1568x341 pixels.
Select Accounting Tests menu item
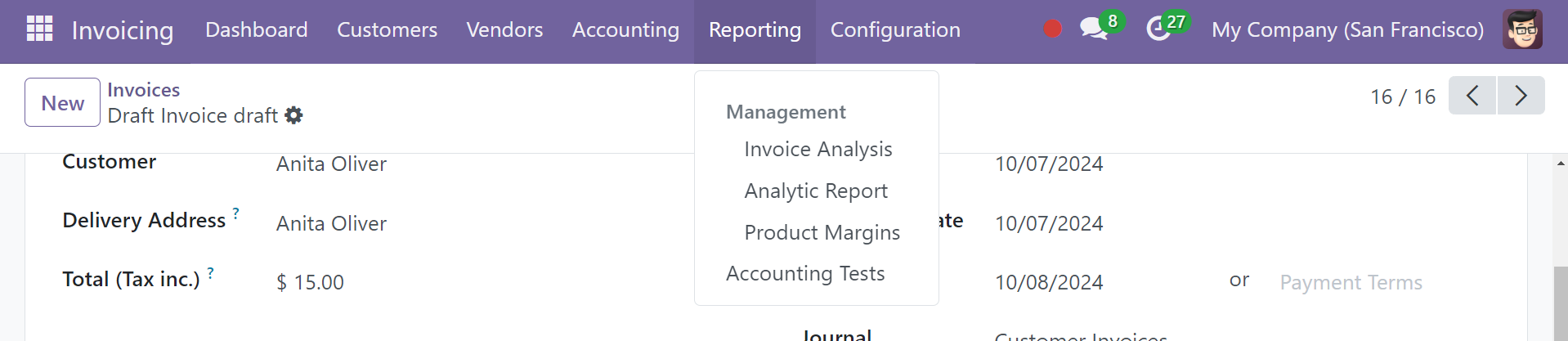[805, 273]
